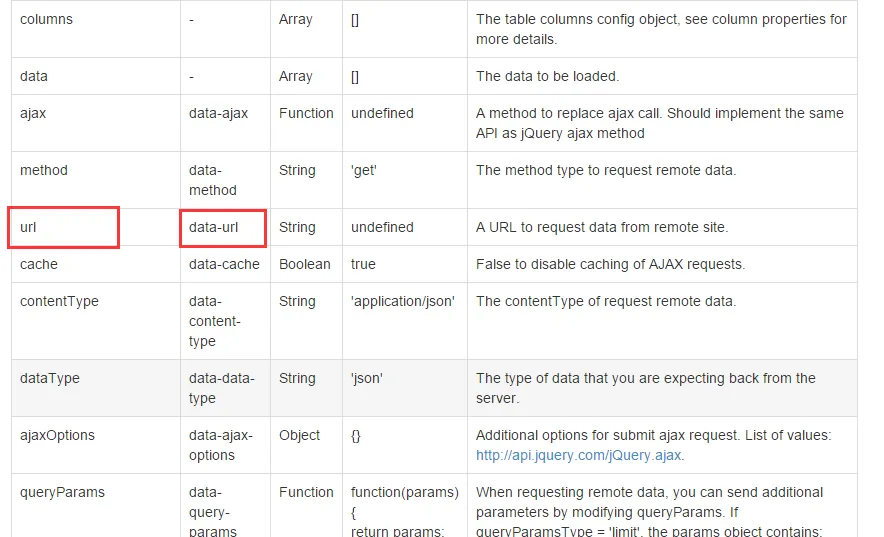This screenshot has width=884, height=537.
Task: Select the 'data-data-type' attribute cell
Action: [222, 388]
